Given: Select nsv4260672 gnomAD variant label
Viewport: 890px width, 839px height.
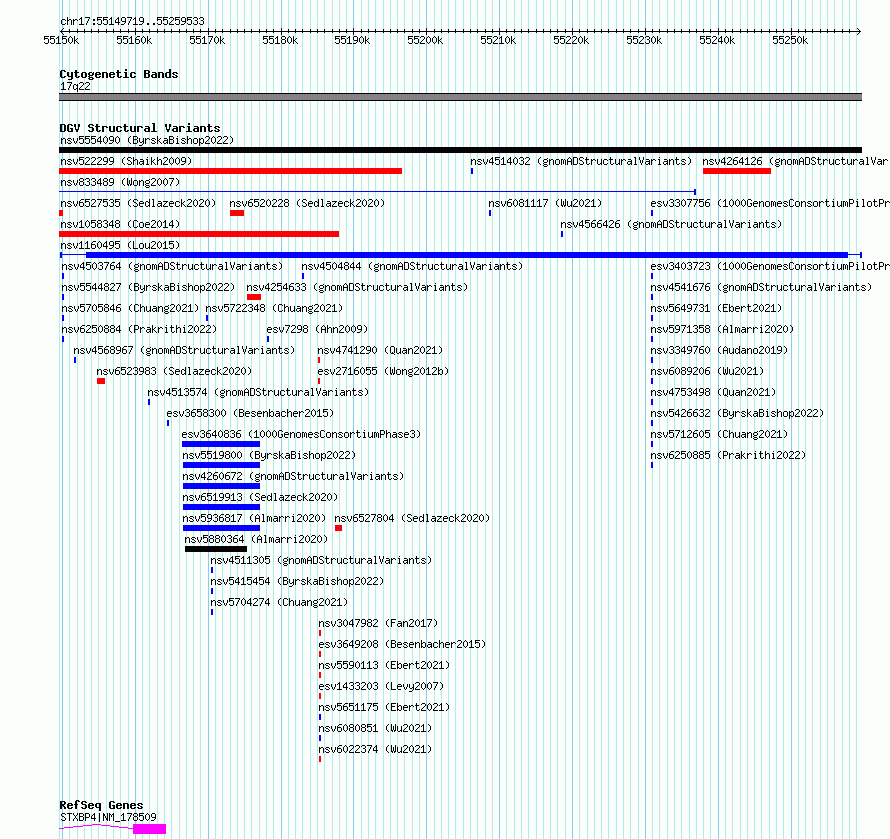Looking at the screenshot, I should (x=293, y=476).
